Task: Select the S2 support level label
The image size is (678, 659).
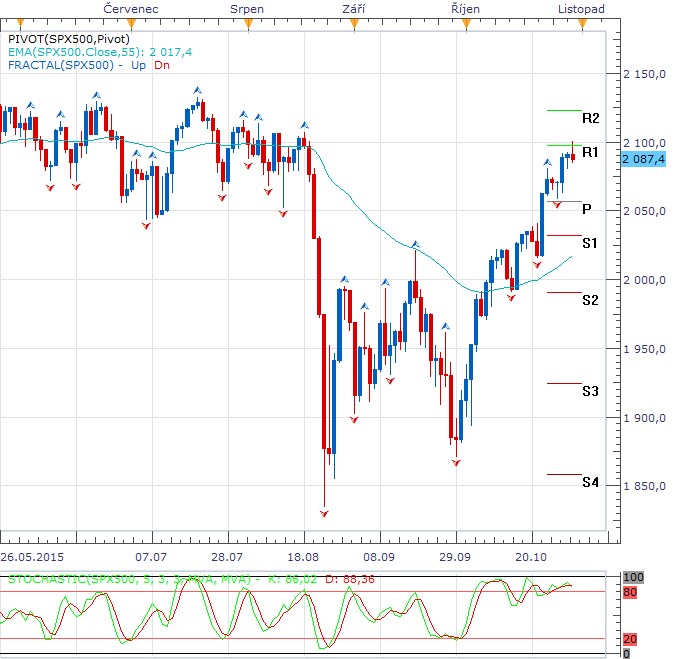Action: click(590, 300)
